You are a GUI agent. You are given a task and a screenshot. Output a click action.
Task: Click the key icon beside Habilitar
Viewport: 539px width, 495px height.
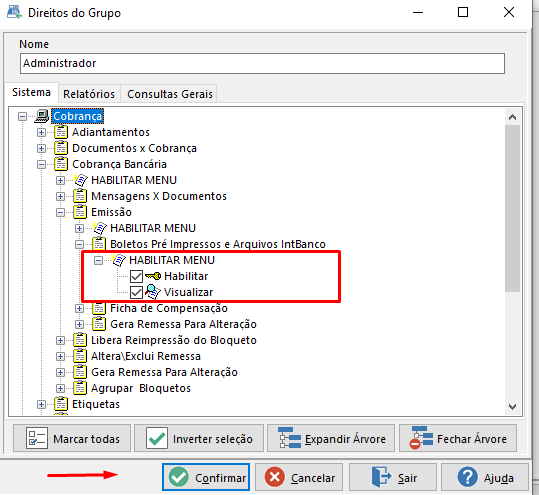(153, 276)
